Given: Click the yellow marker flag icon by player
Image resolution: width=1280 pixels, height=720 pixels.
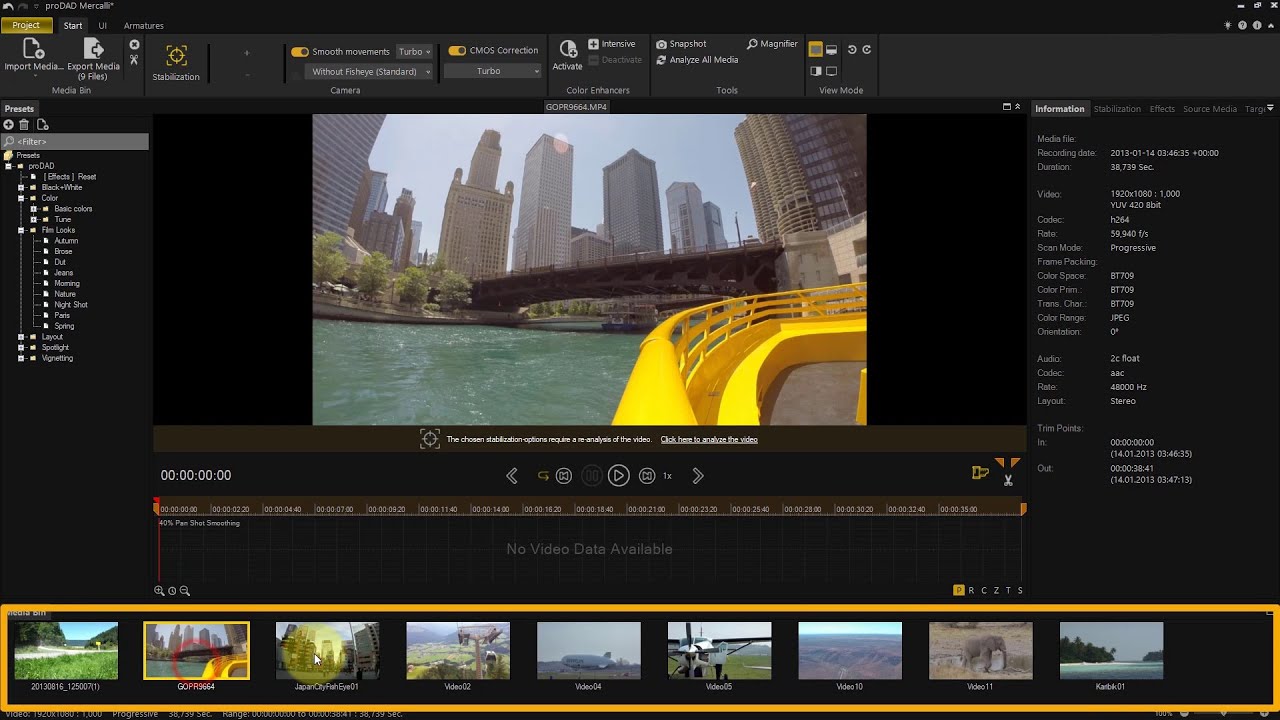Looking at the screenshot, I should point(980,473).
